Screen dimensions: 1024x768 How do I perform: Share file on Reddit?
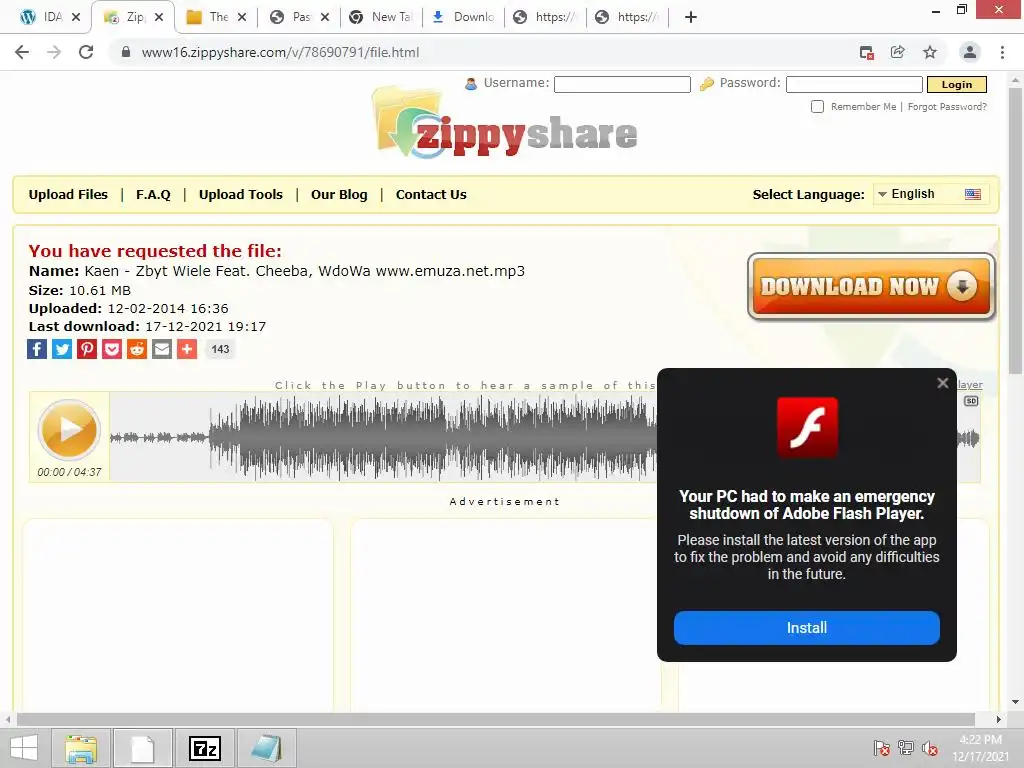click(x=136, y=349)
